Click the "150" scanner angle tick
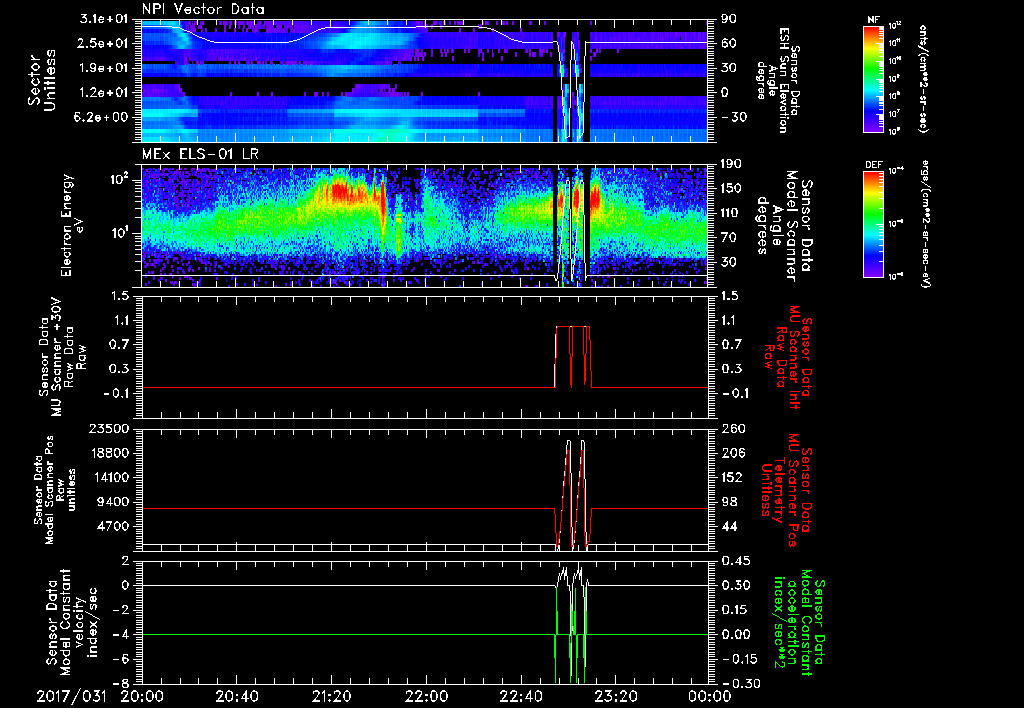The height and width of the screenshot is (708, 1024). click(731, 189)
